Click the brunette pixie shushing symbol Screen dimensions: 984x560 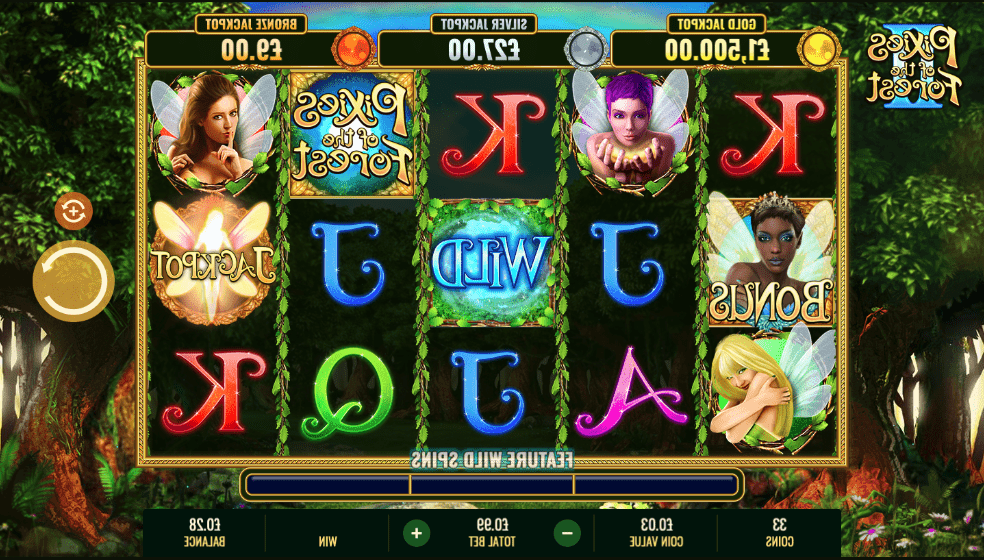tap(213, 132)
